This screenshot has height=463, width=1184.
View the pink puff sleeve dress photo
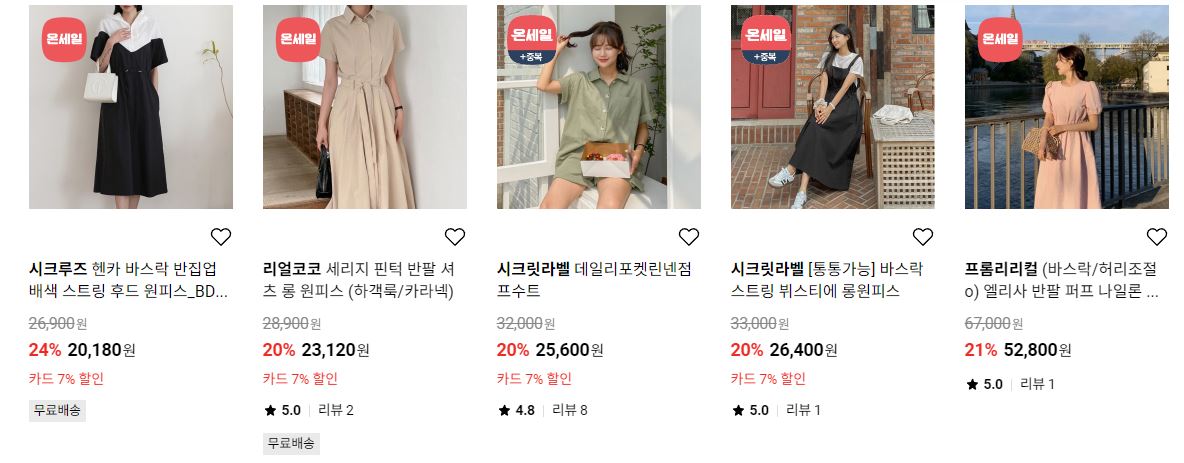click(x=1067, y=106)
